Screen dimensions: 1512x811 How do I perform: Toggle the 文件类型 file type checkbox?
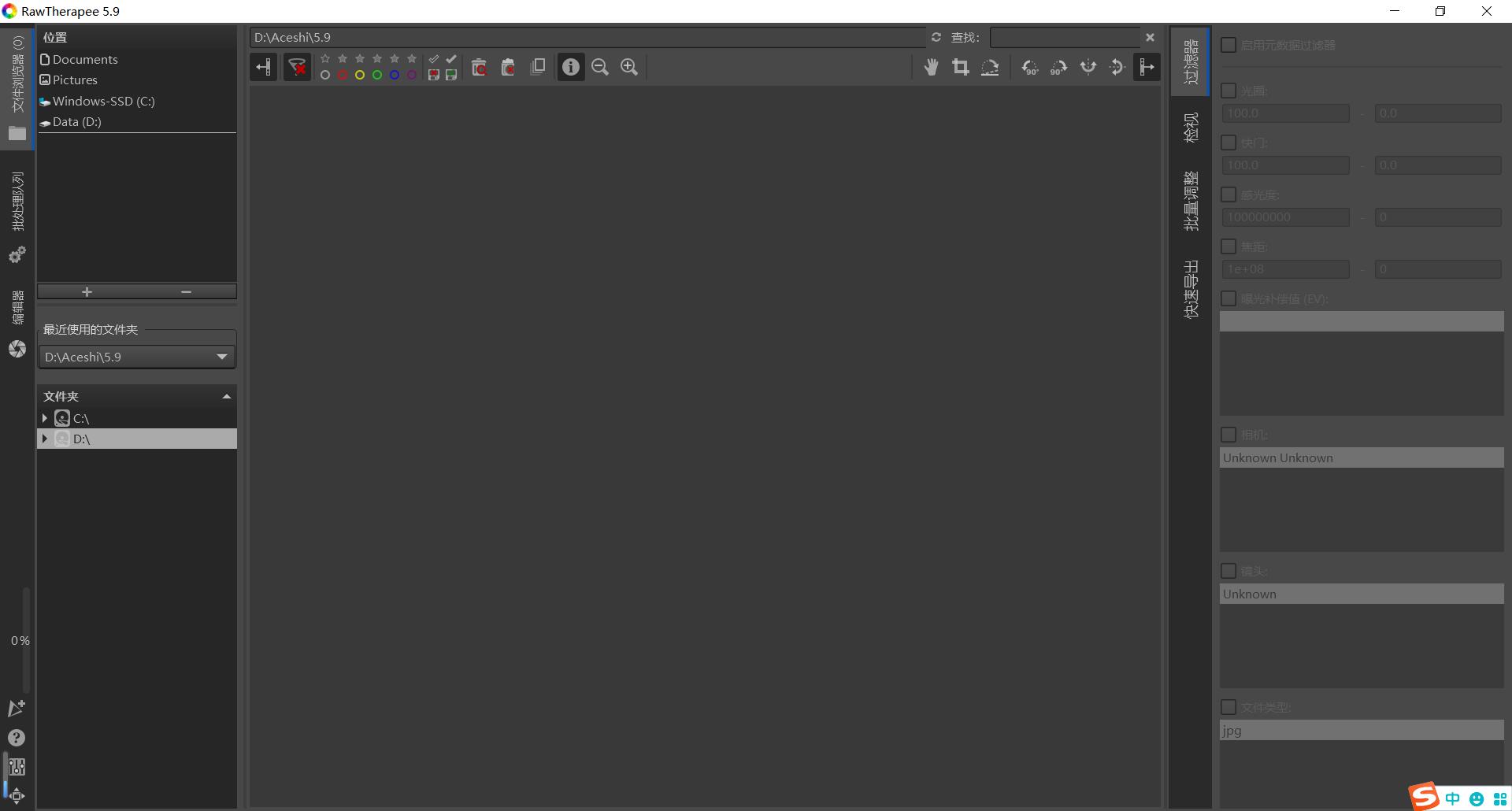point(1228,707)
